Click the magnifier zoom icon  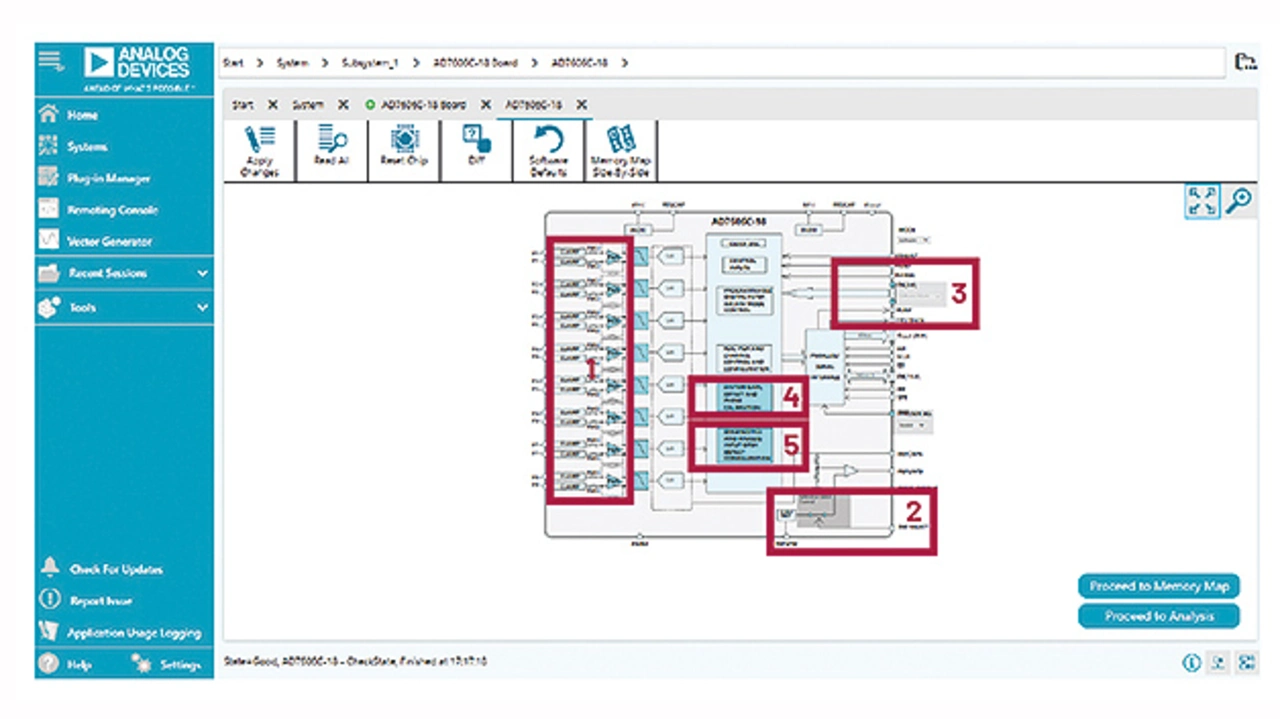[1238, 201]
